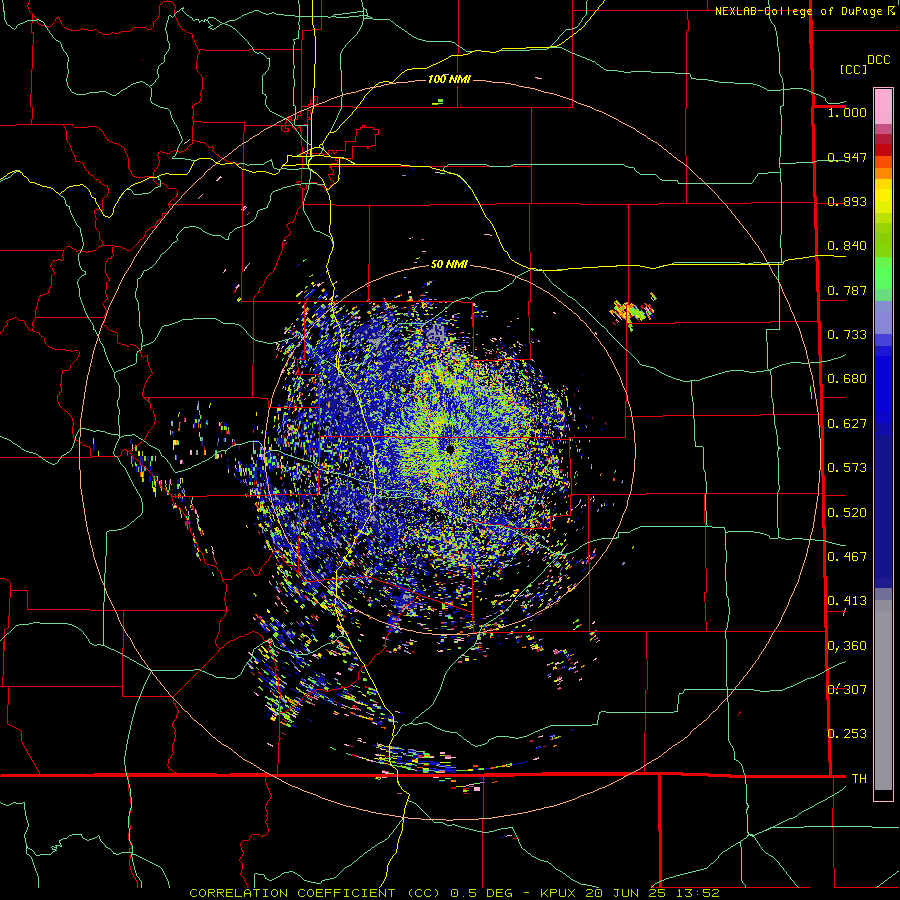This screenshot has width=900, height=900.
Task: Click the 0.733 color scale value
Action: [x=847, y=335]
